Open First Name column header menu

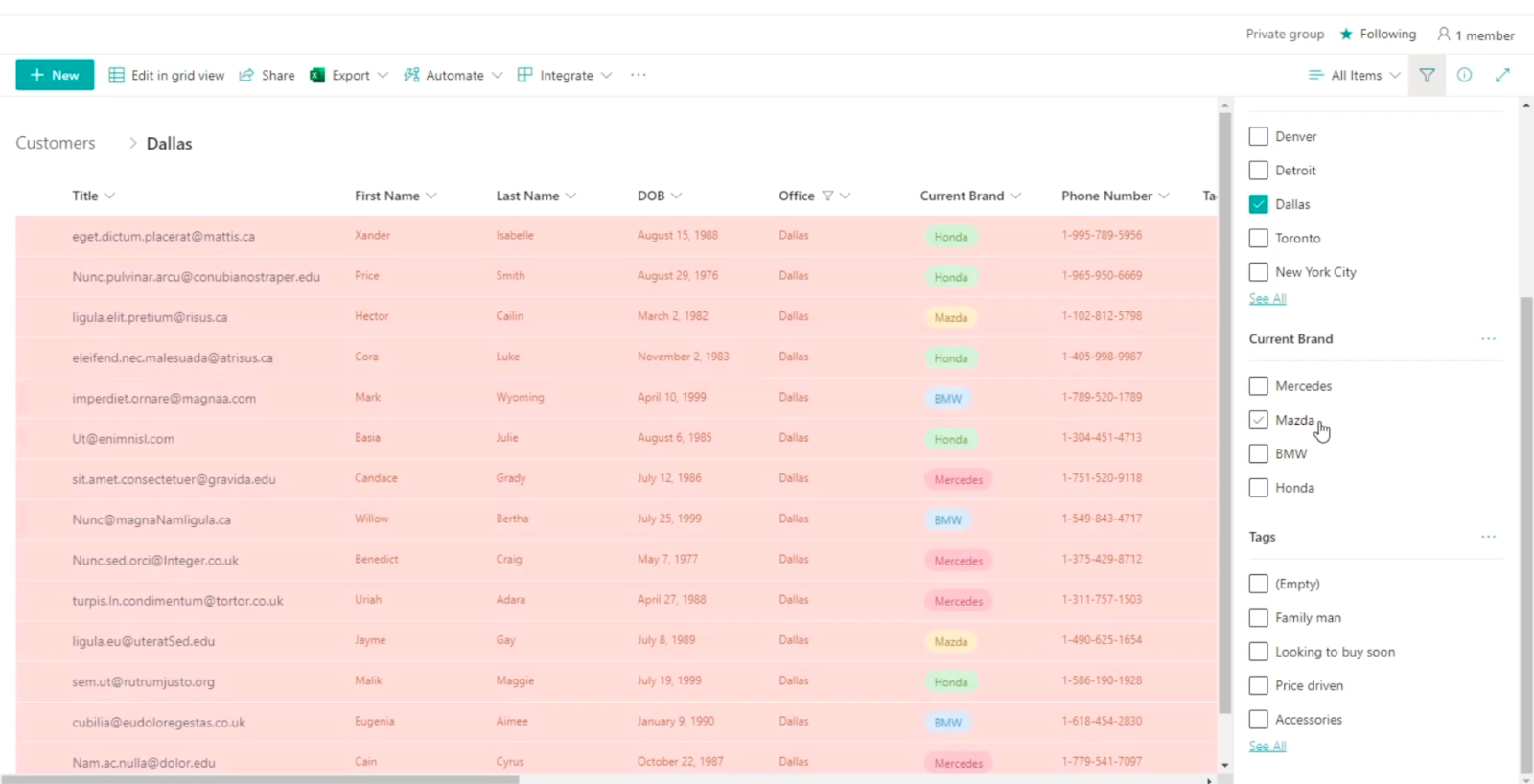click(395, 196)
